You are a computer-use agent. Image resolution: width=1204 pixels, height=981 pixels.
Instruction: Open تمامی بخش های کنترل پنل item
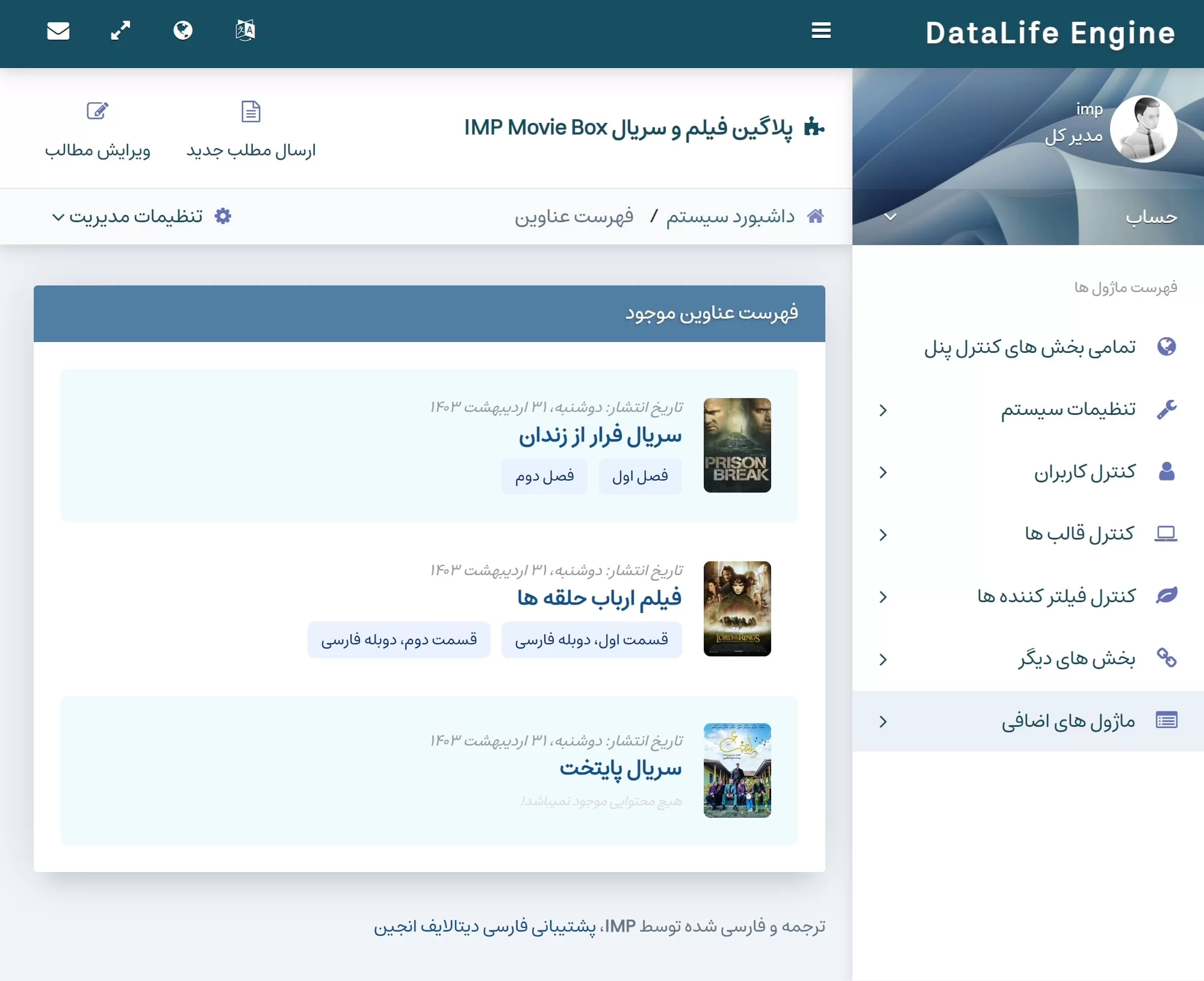coord(1030,347)
